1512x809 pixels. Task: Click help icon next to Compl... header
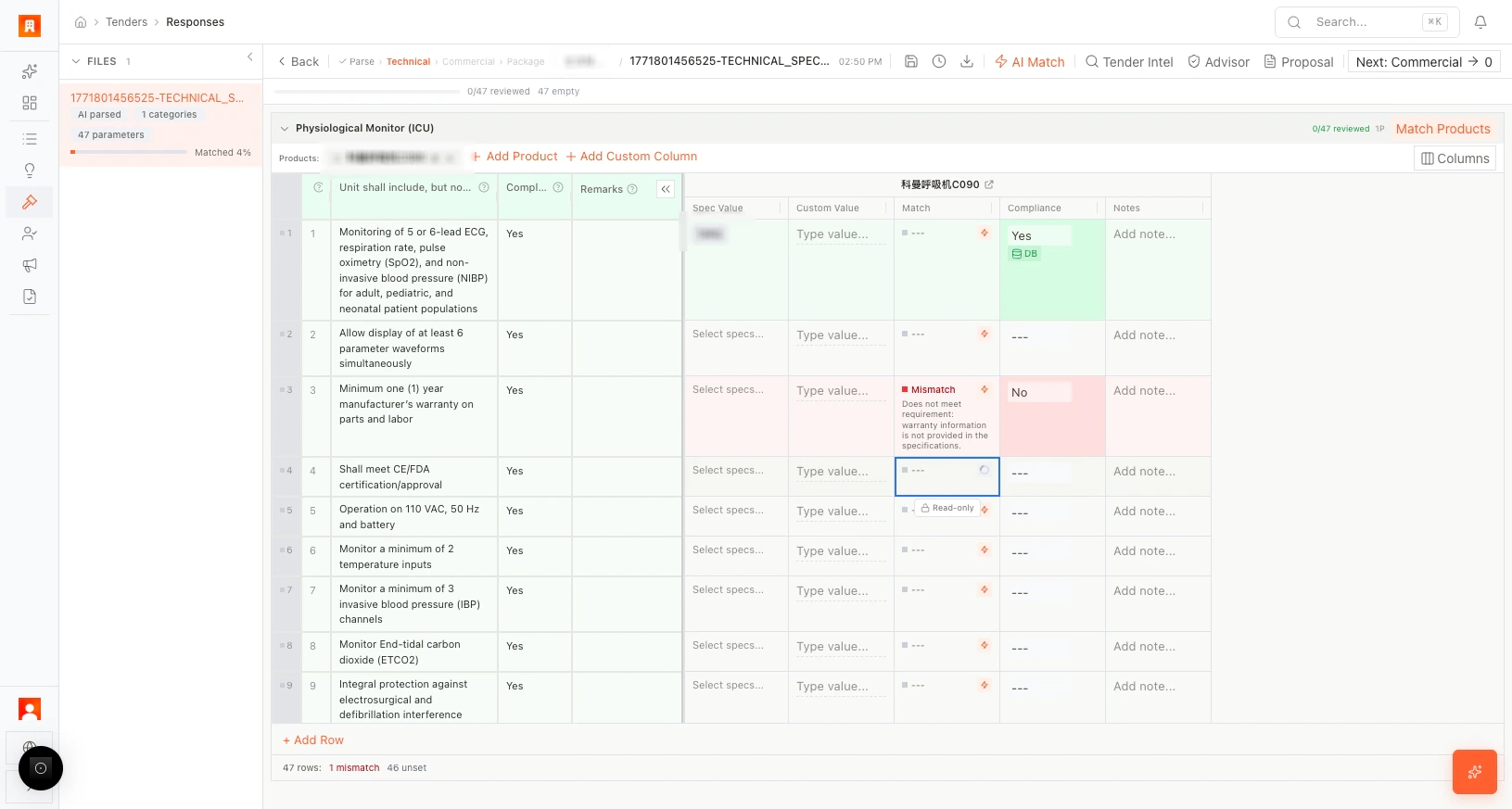point(558,187)
